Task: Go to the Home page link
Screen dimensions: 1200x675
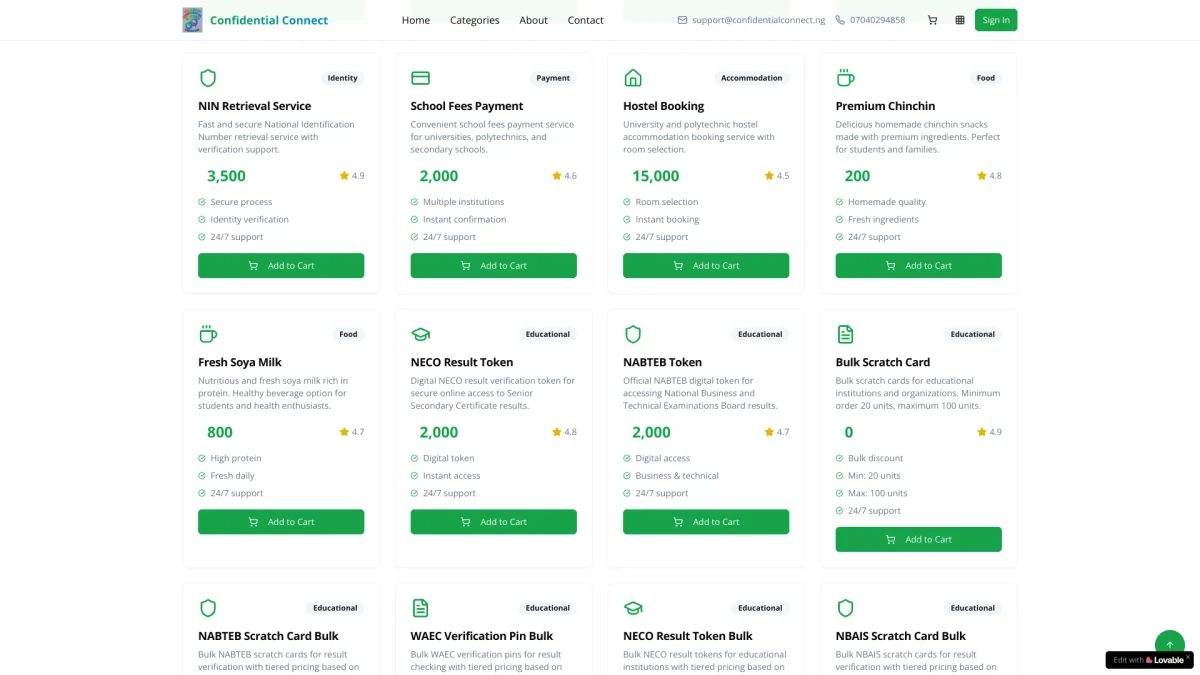Action: click(x=416, y=20)
